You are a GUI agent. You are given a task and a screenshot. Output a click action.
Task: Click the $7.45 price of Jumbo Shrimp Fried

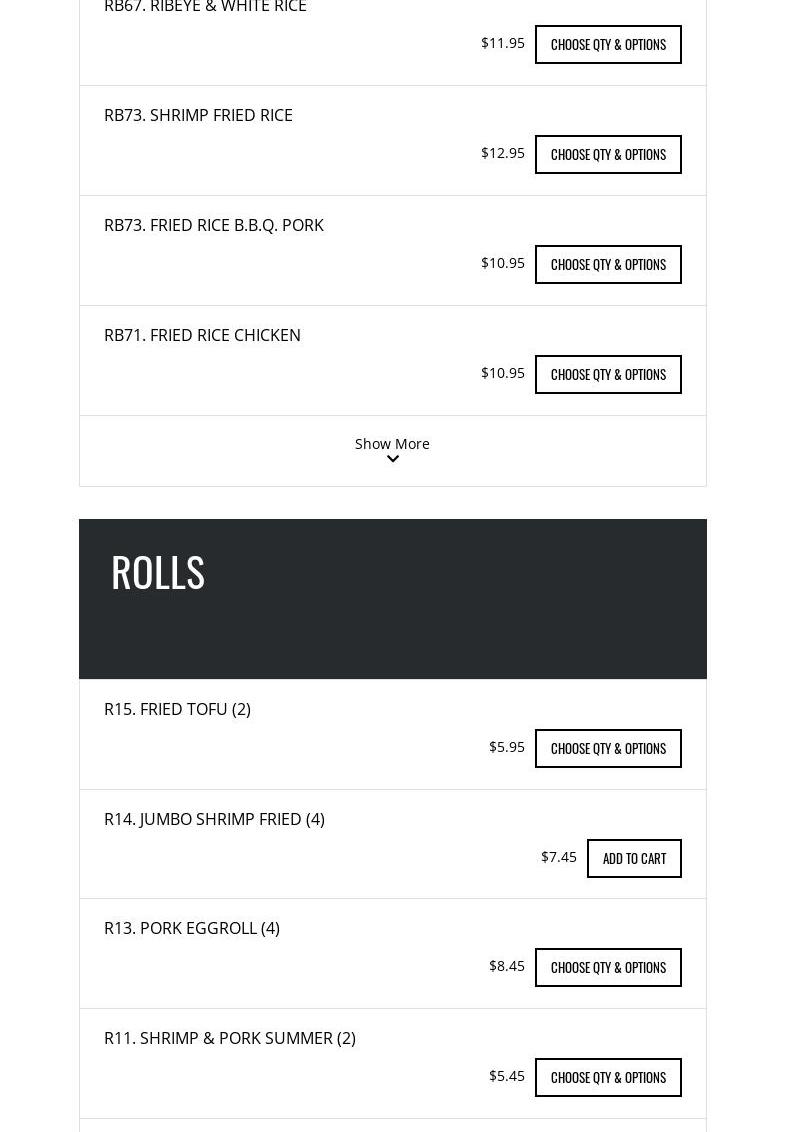coord(559,856)
